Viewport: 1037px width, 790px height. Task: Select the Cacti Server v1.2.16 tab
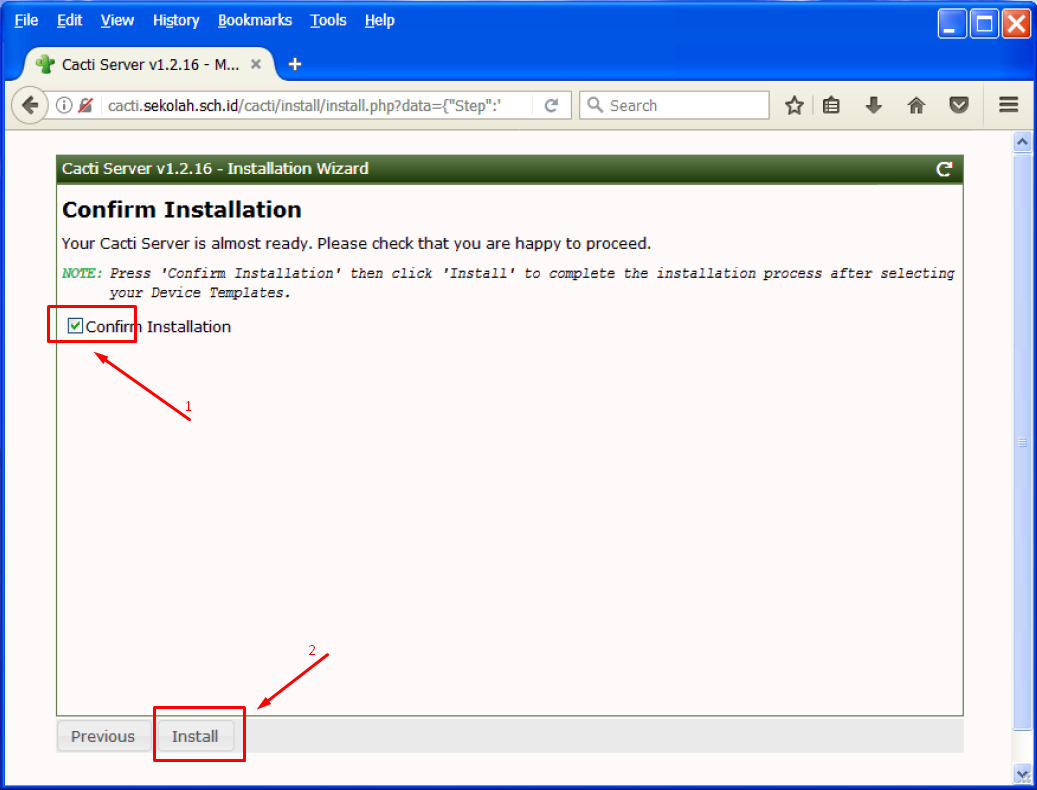tap(140, 64)
